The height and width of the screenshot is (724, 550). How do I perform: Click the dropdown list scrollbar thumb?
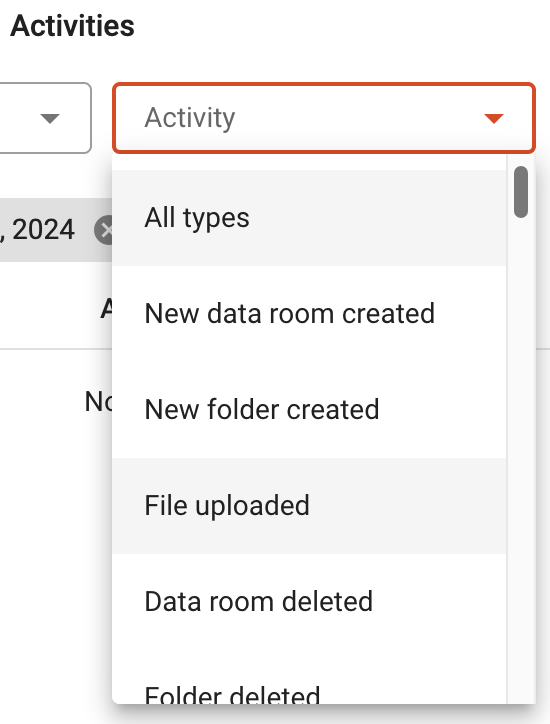[521, 192]
